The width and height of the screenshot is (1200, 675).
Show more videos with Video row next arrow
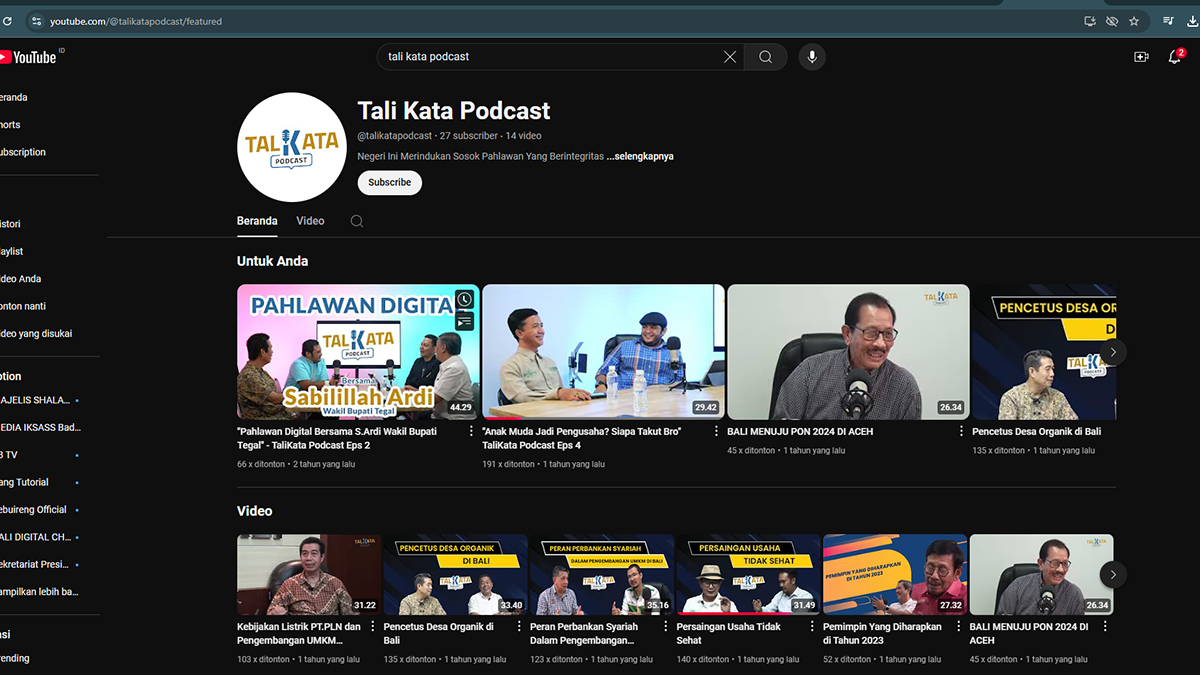[x=1112, y=574]
